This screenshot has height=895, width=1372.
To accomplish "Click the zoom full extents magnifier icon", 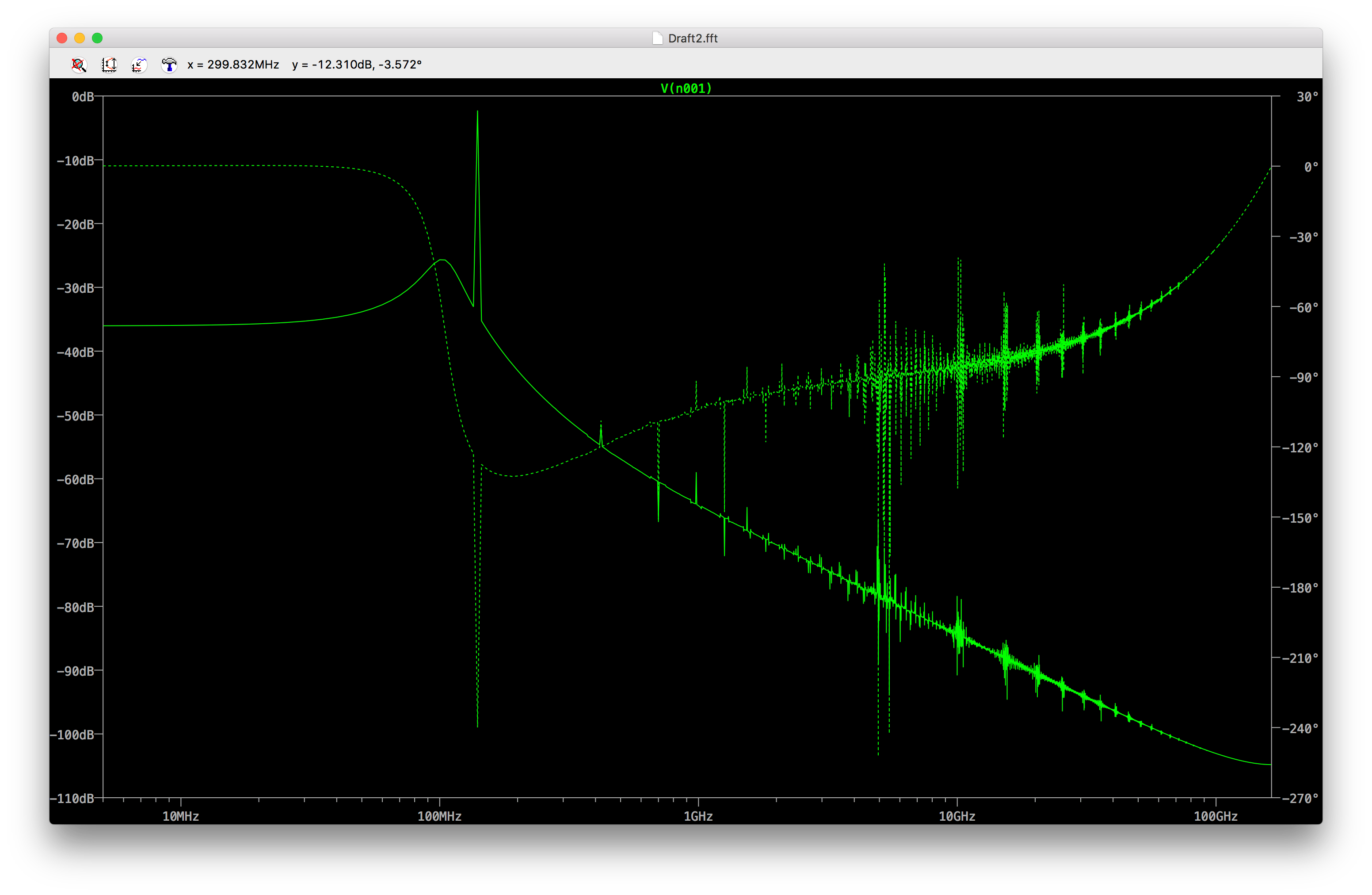I will 80,65.
